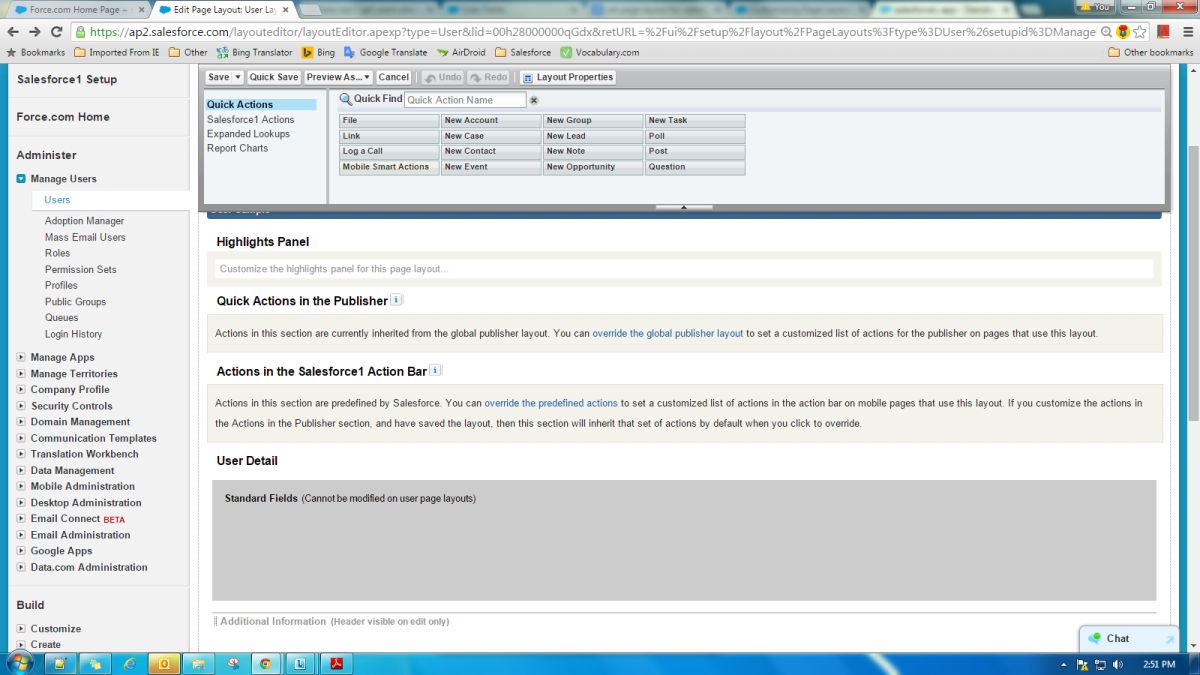Click the Quick Action Name search field
The width and height of the screenshot is (1200, 675).
click(x=465, y=100)
